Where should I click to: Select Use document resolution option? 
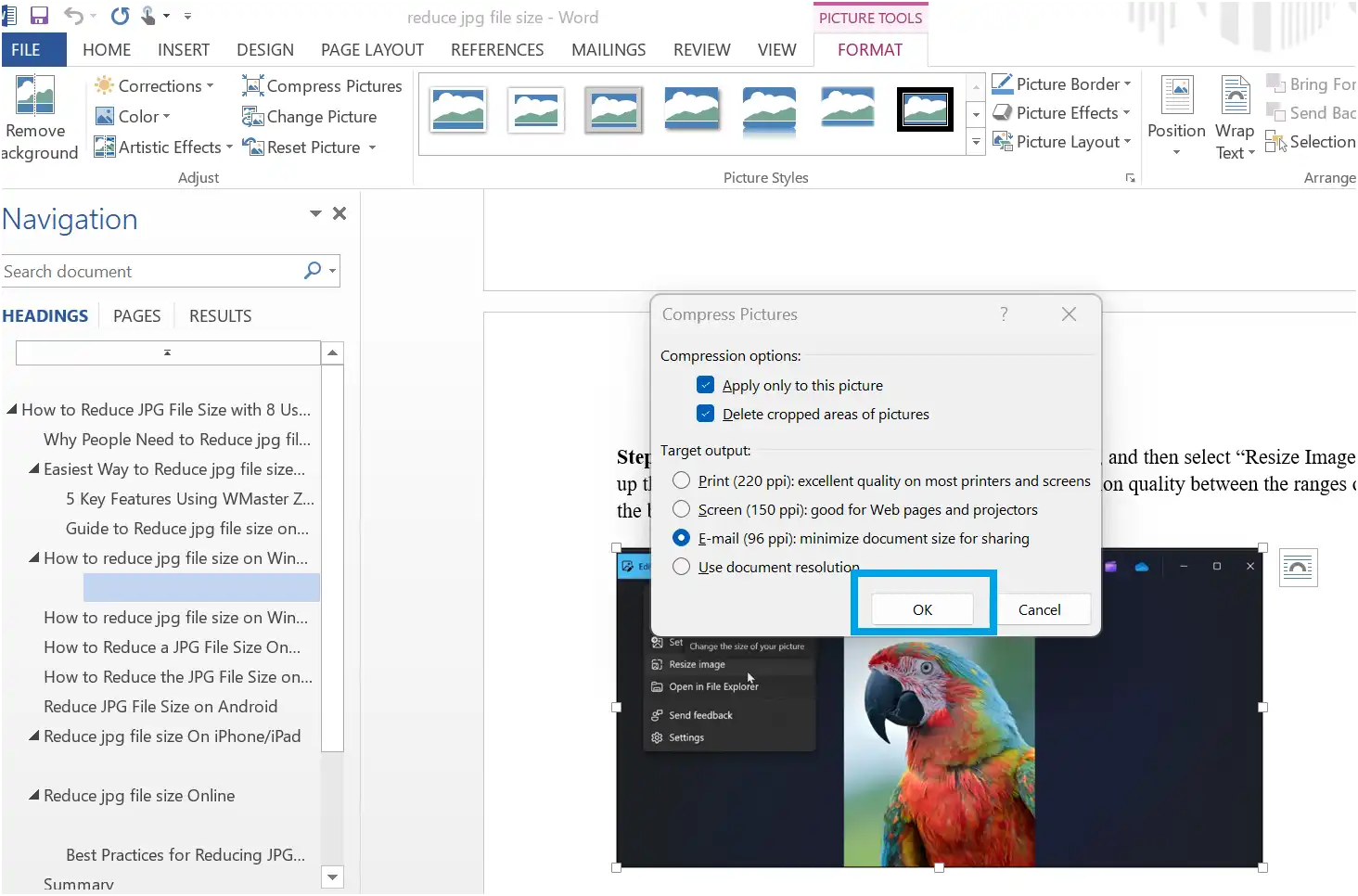(682, 567)
